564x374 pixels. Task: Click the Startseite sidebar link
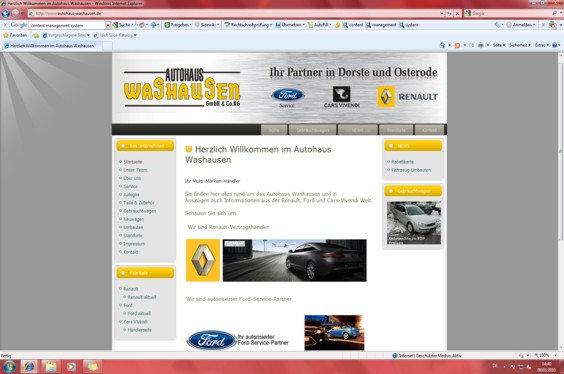(x=133, y=162)
